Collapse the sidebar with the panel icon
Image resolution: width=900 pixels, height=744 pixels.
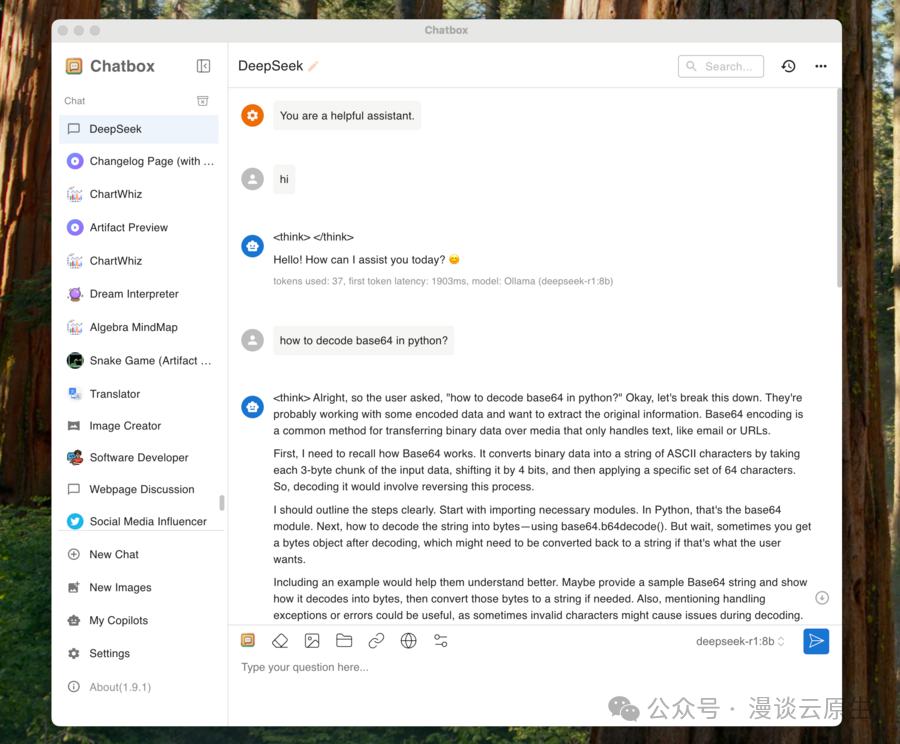click(203, 66)
